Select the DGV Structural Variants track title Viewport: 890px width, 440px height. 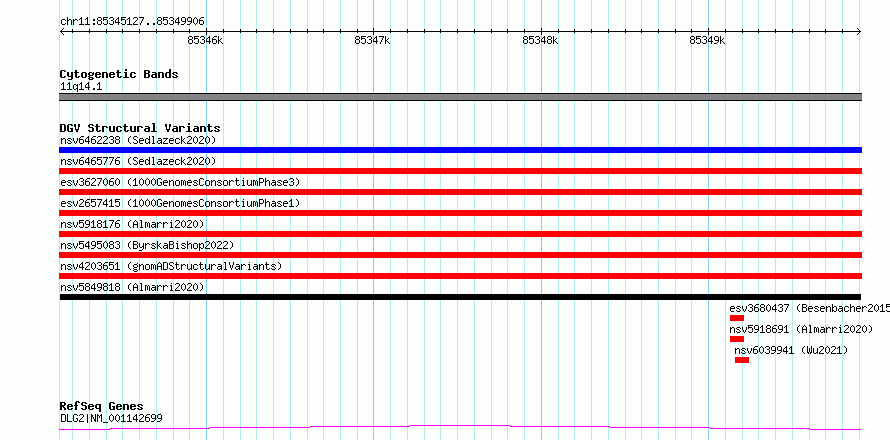[140, 128]
